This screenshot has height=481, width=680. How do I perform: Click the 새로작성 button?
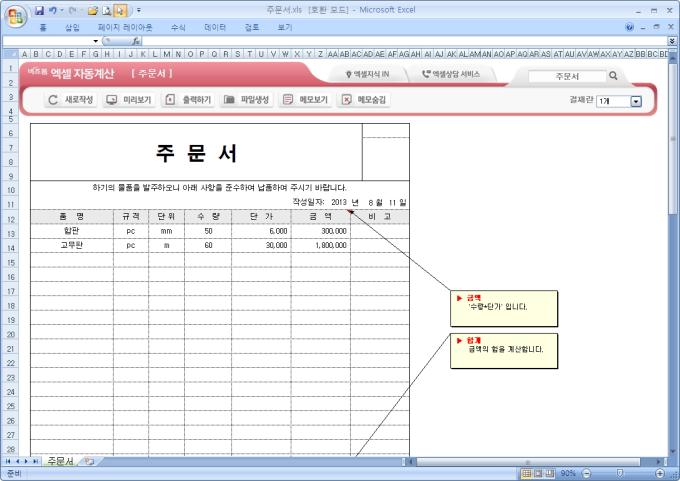tap(71, 100)
